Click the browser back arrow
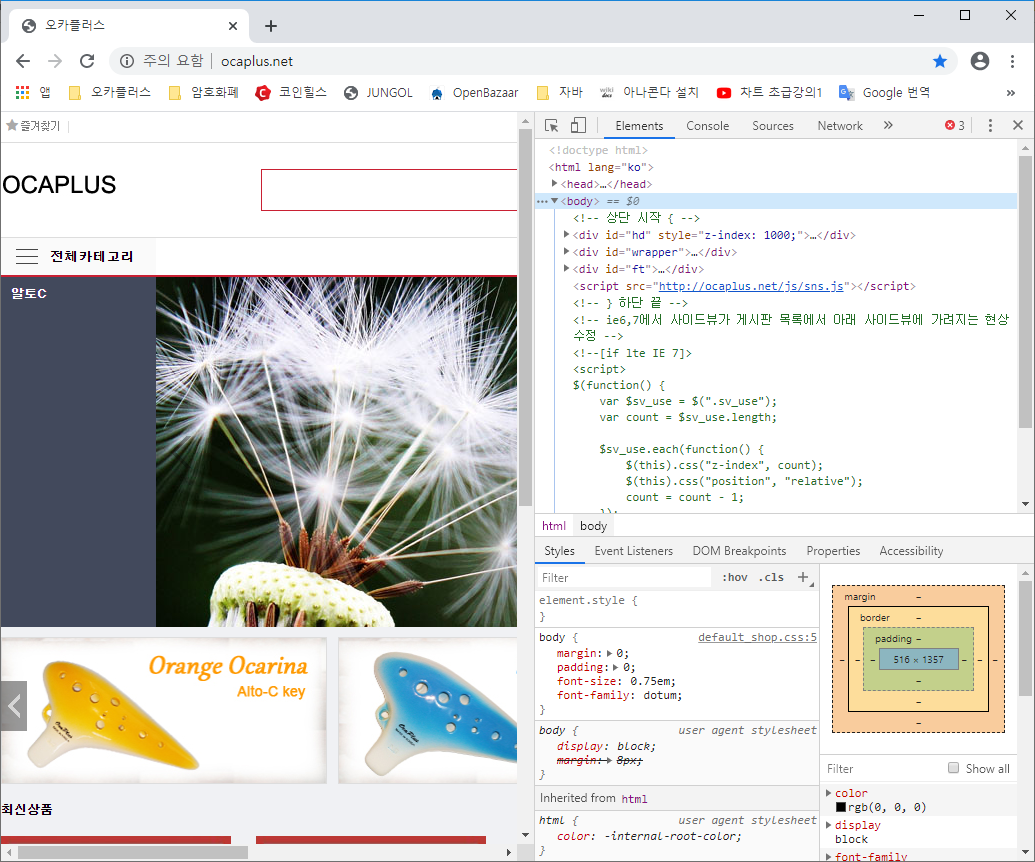Screen dimensions: 1035x862 (x=23, y=61)
